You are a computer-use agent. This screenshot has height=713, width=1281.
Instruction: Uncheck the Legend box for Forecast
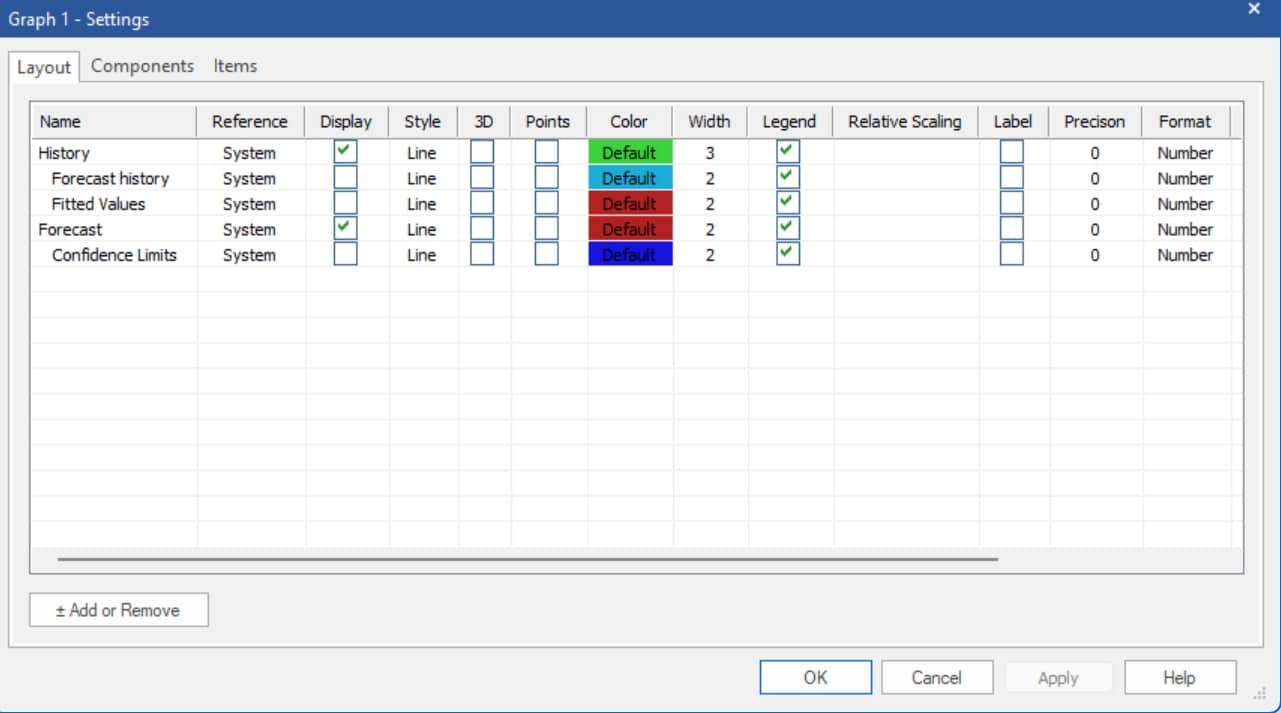[789, 228]
